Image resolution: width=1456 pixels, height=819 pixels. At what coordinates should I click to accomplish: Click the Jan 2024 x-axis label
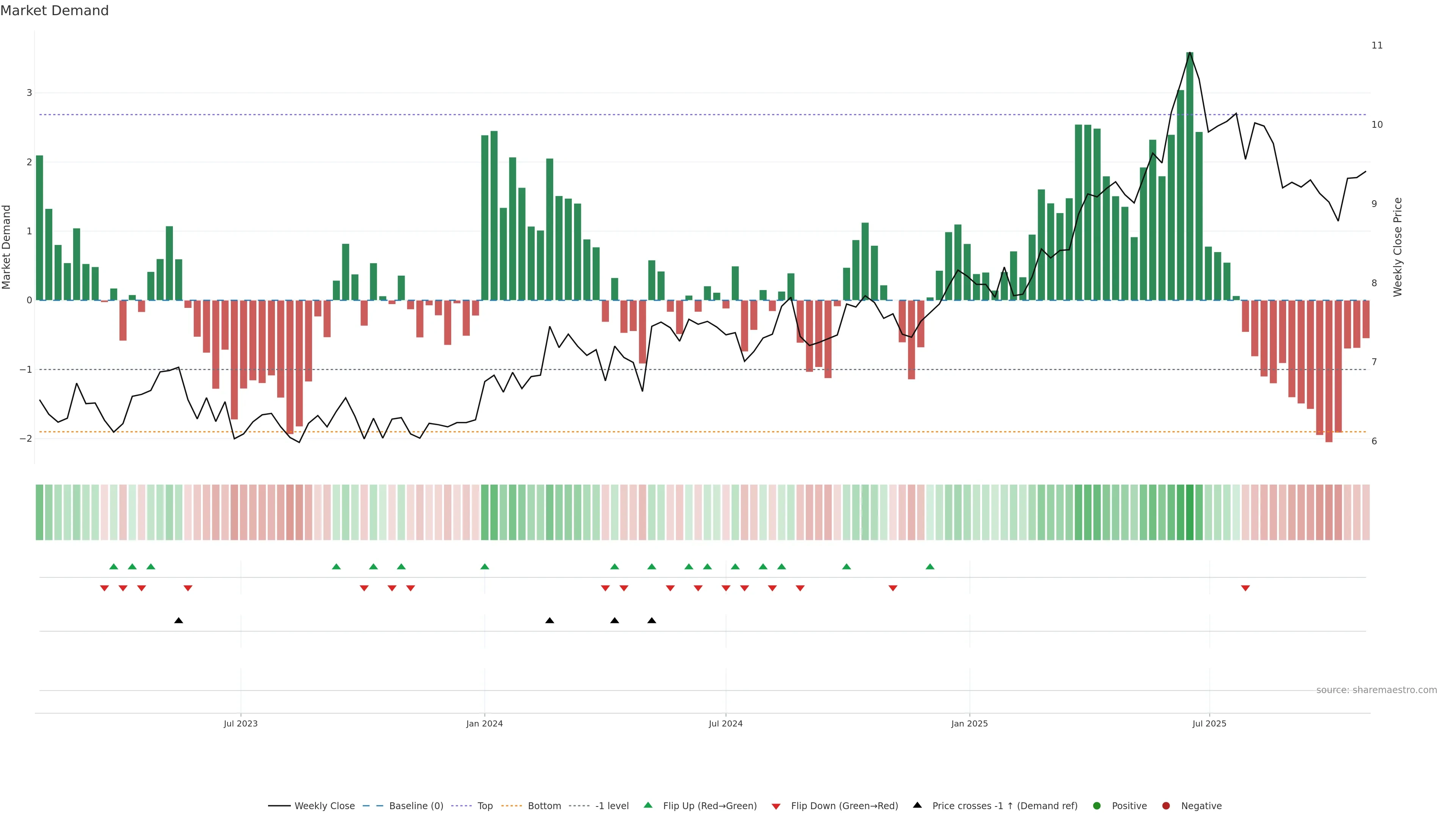click(x=485, y=723)
